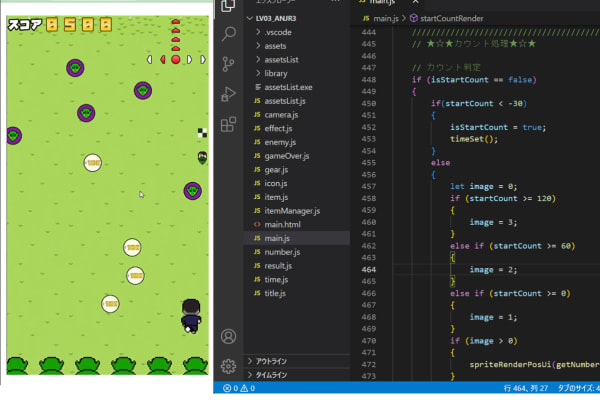Open the Accounts menu icon
The image size is (600, 400).
click(228, 336)
